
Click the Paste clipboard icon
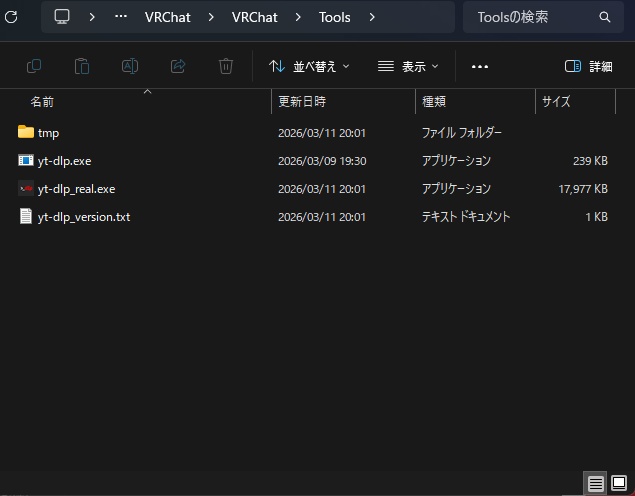(x=82, y=66)
